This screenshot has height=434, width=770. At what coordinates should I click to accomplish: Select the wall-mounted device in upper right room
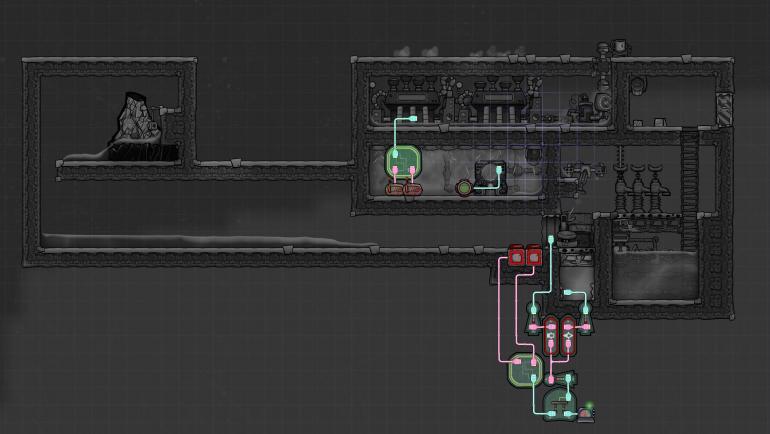[x=636, y=86]
